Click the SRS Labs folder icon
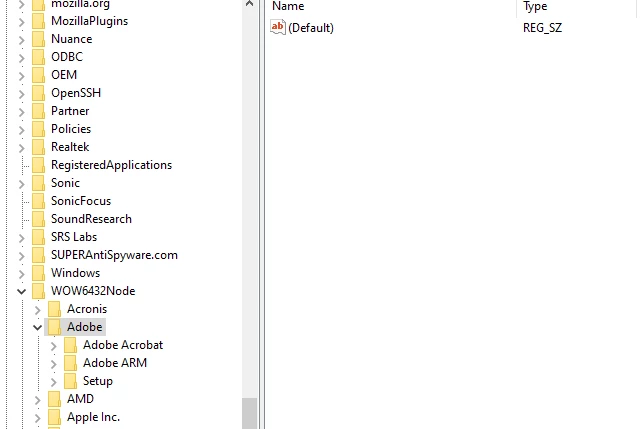This screenshot has width=640, height=429. tap(38, 237)
